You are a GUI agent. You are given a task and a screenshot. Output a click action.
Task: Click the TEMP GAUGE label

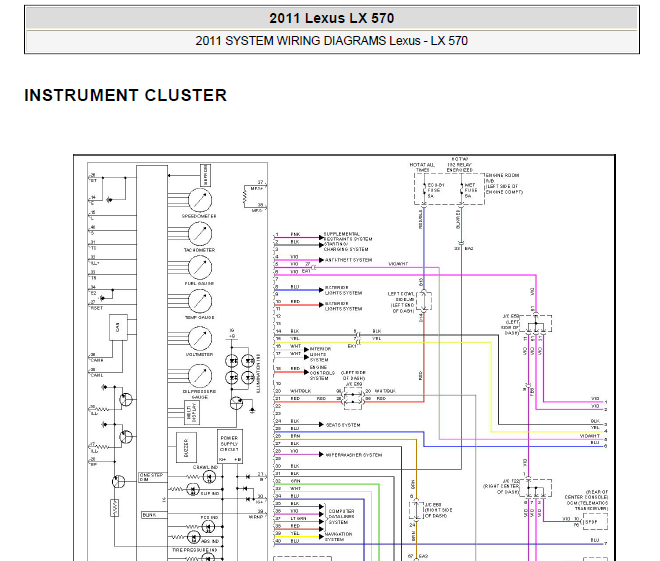click(x=200, y=317)
